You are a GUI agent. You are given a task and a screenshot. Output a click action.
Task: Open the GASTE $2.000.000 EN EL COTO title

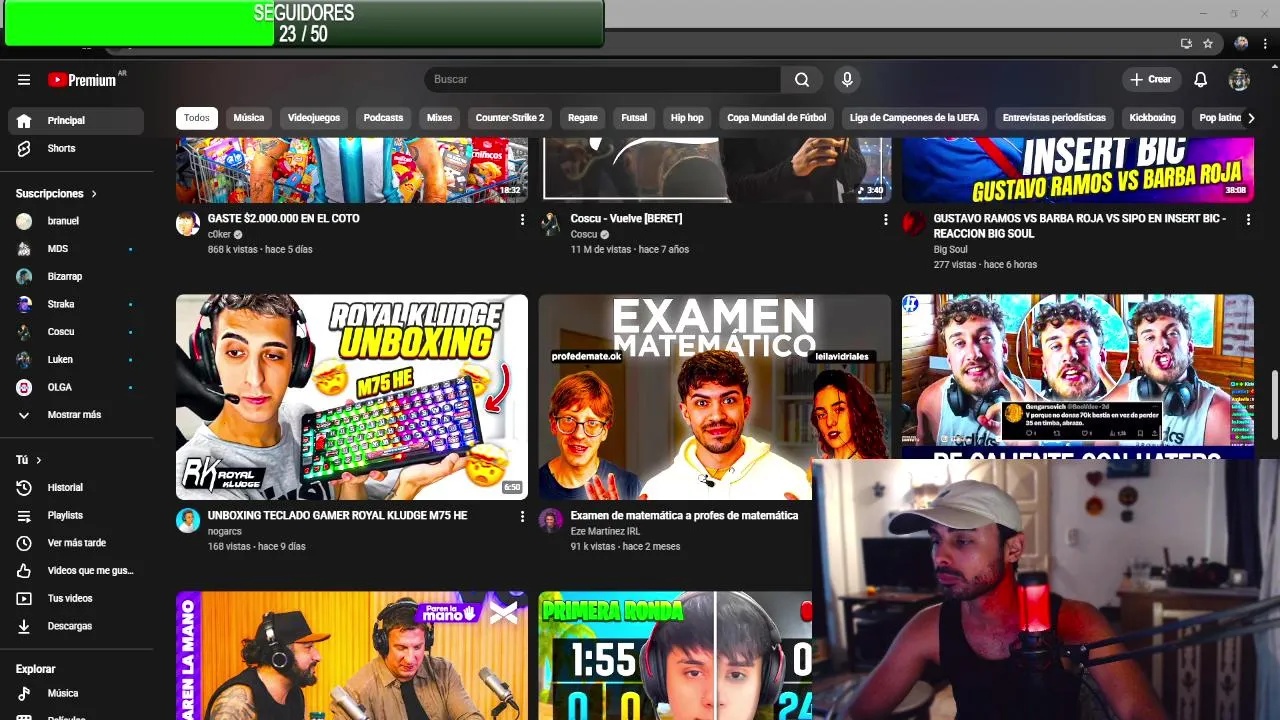284,218
